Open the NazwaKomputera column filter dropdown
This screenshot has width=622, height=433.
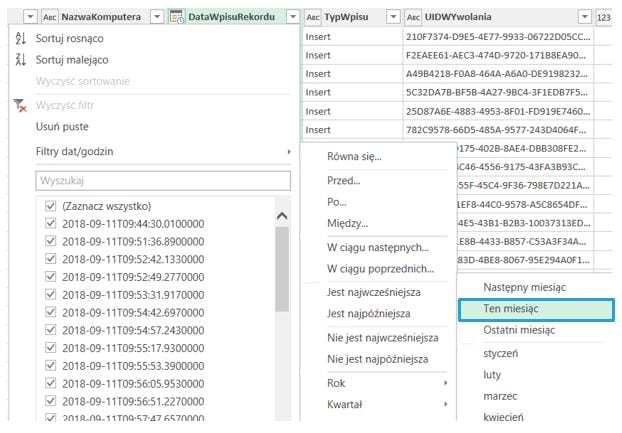156,17
